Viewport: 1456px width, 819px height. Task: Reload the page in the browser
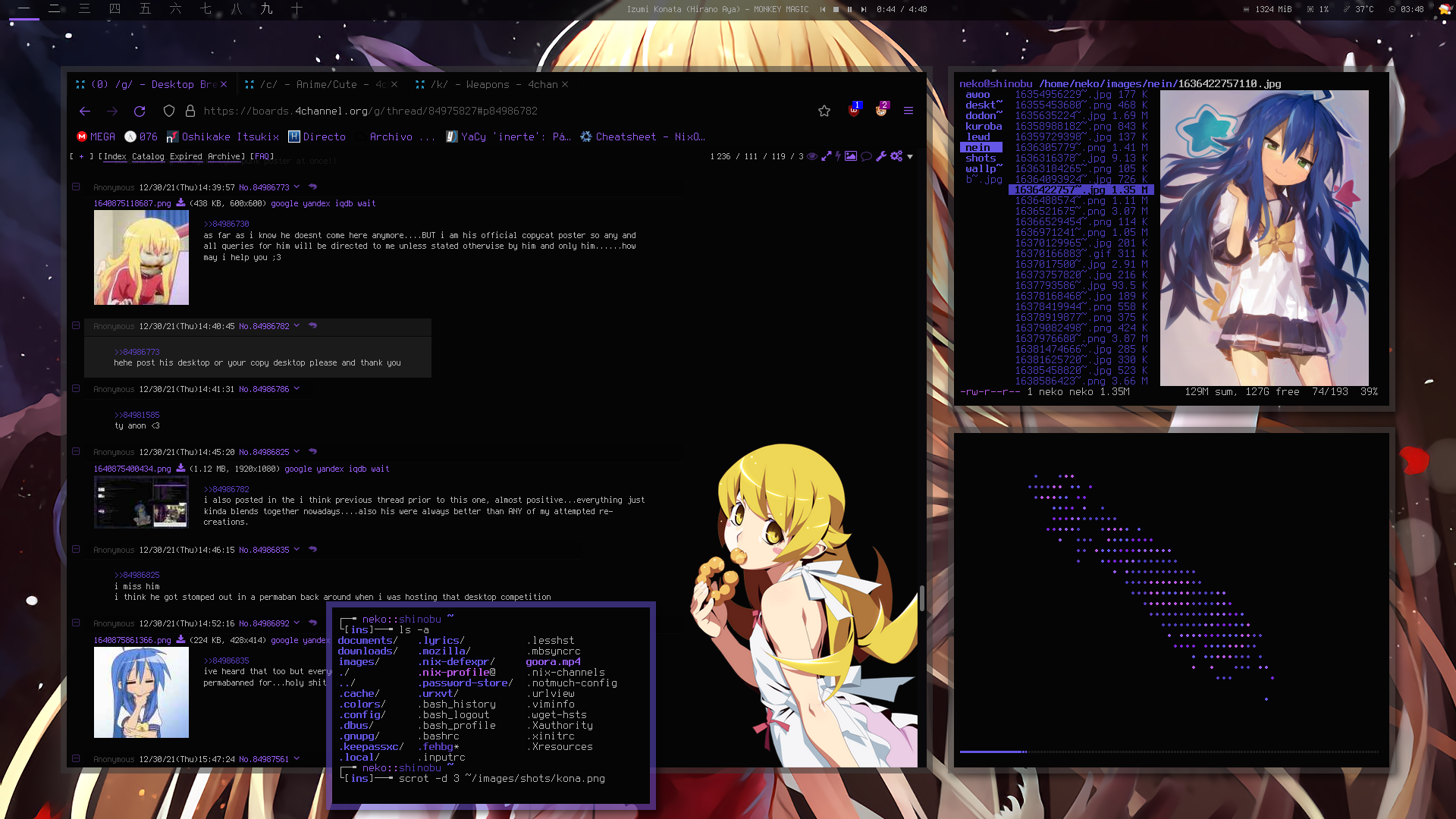(140, 111)
